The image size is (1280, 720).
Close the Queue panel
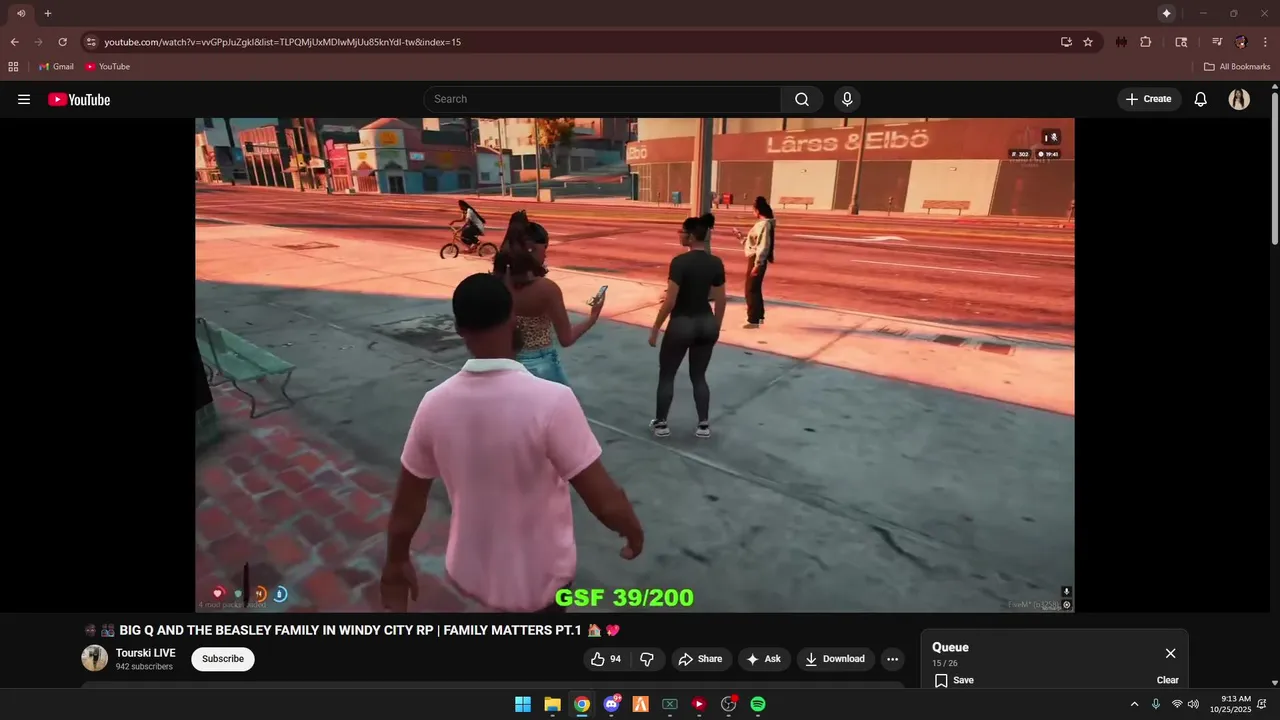tap(1170, 653)
